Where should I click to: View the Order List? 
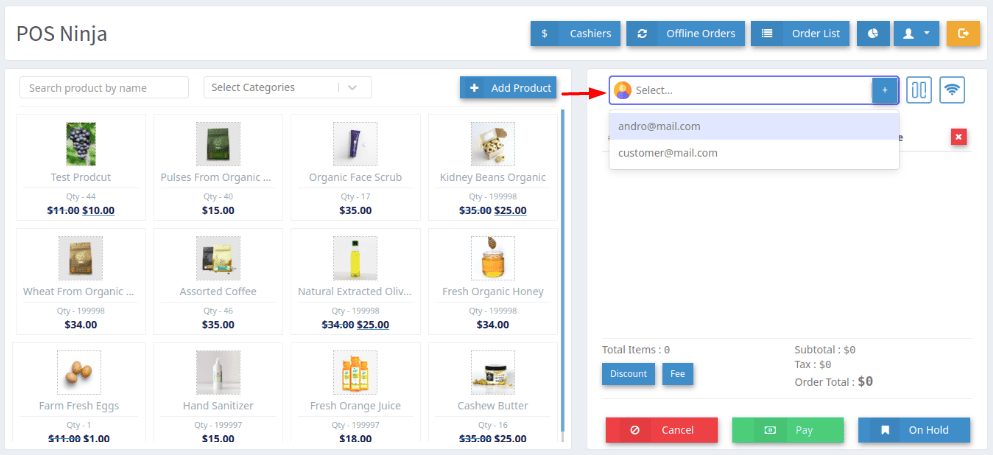point(800,33)
